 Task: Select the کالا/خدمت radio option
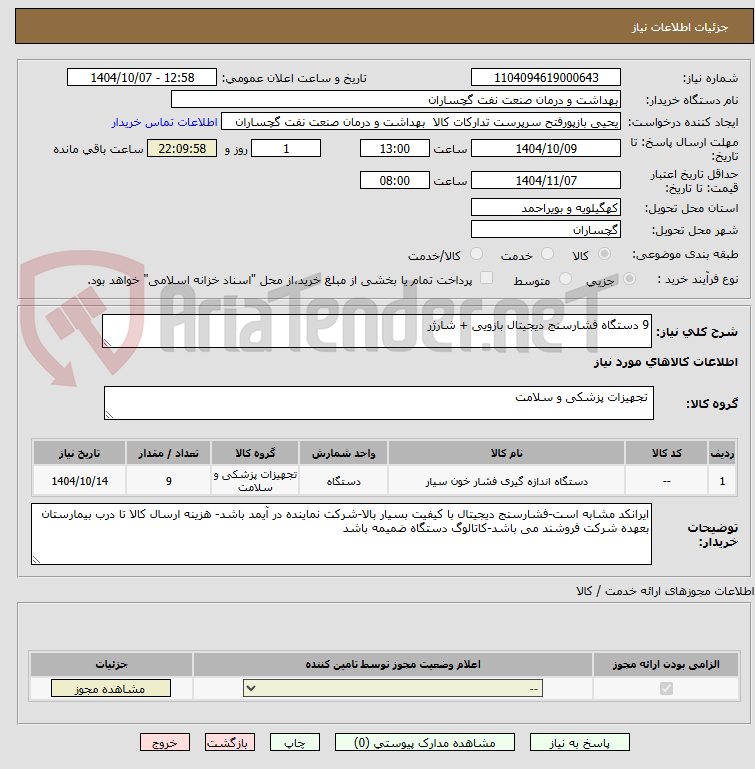(x=476, y=254)
